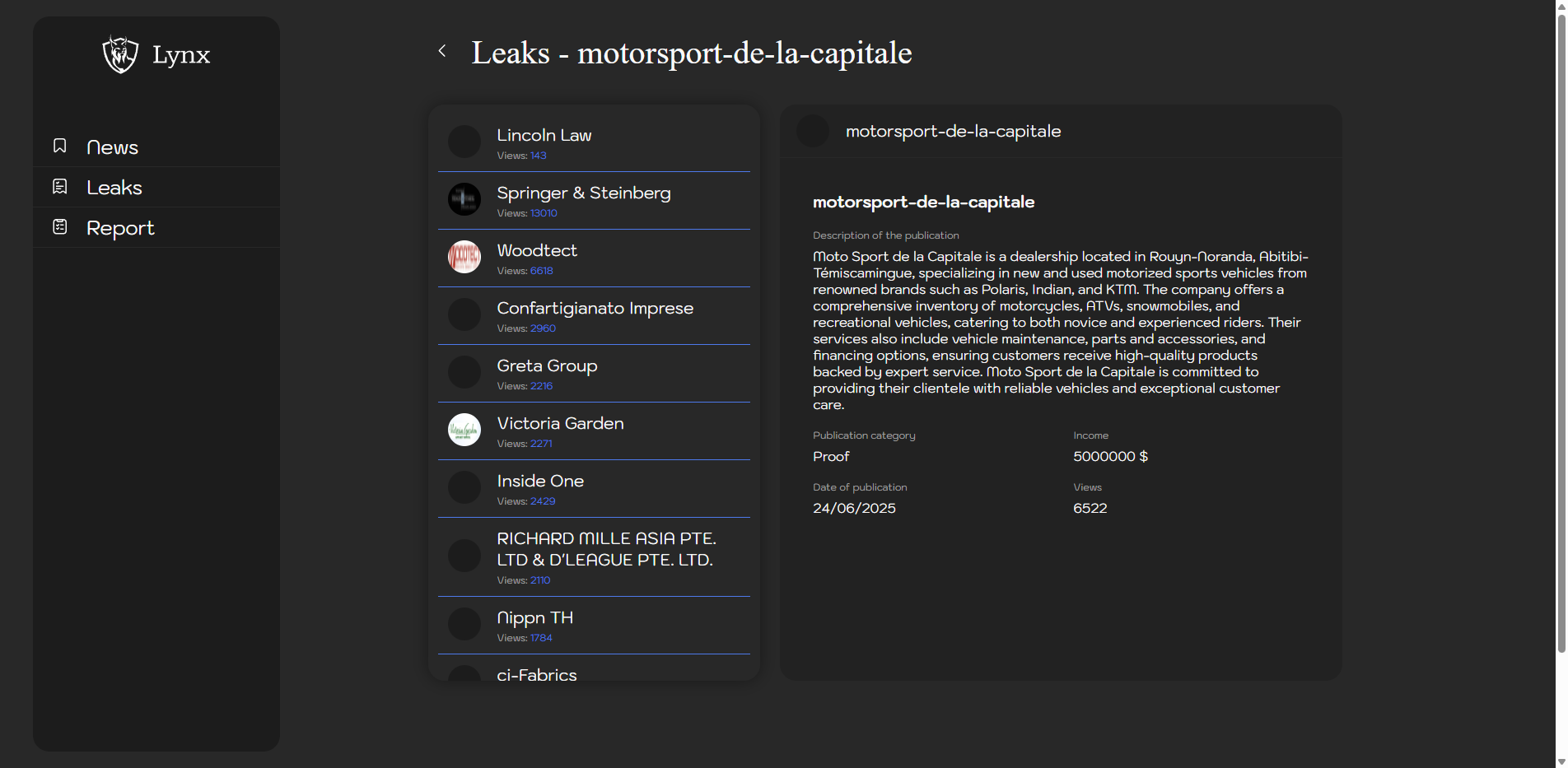Click the 6618 views link under Woodtect
1568x768 pixels.
point(540,270)
